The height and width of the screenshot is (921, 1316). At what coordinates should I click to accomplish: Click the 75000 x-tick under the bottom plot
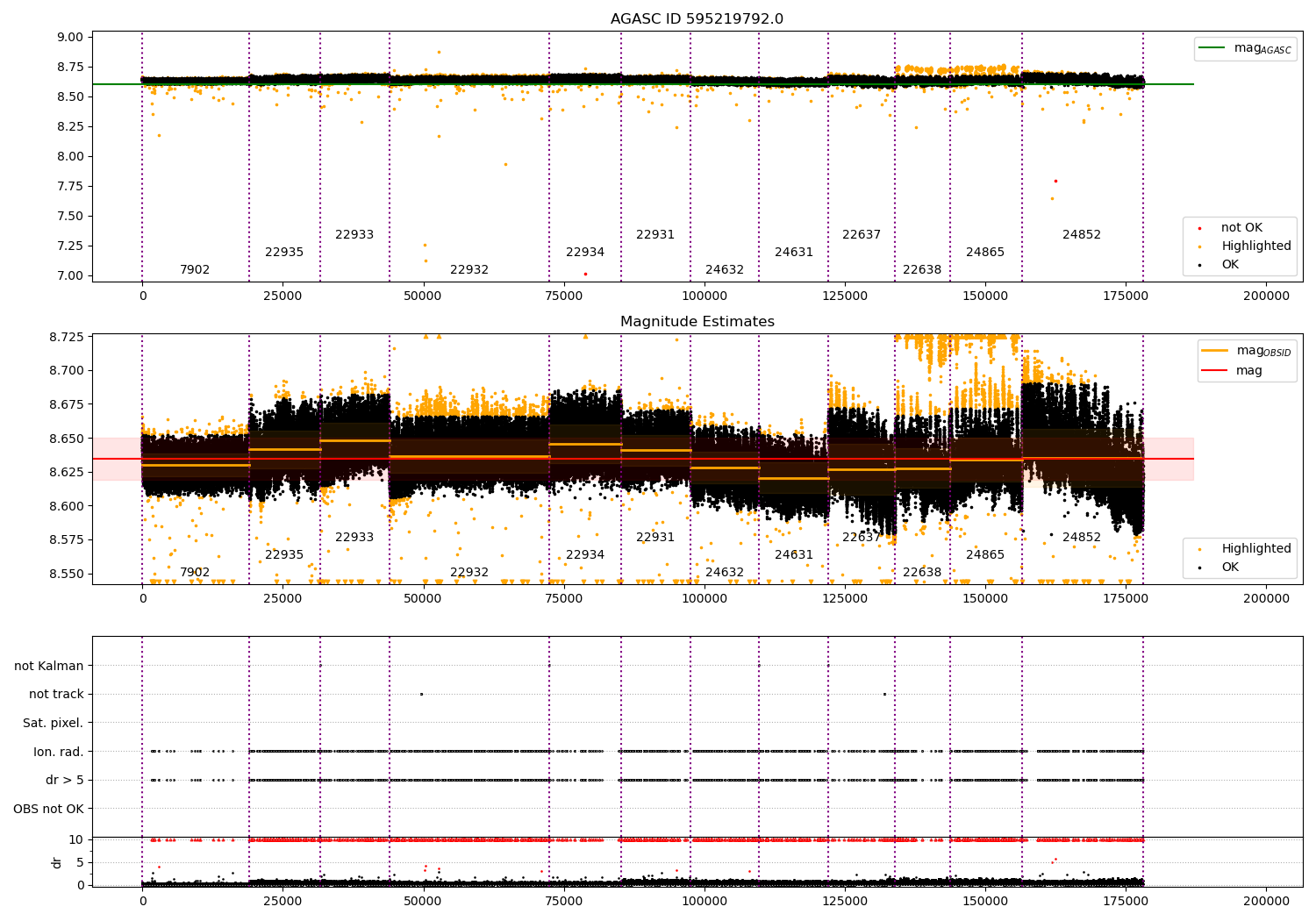(564, 901)
